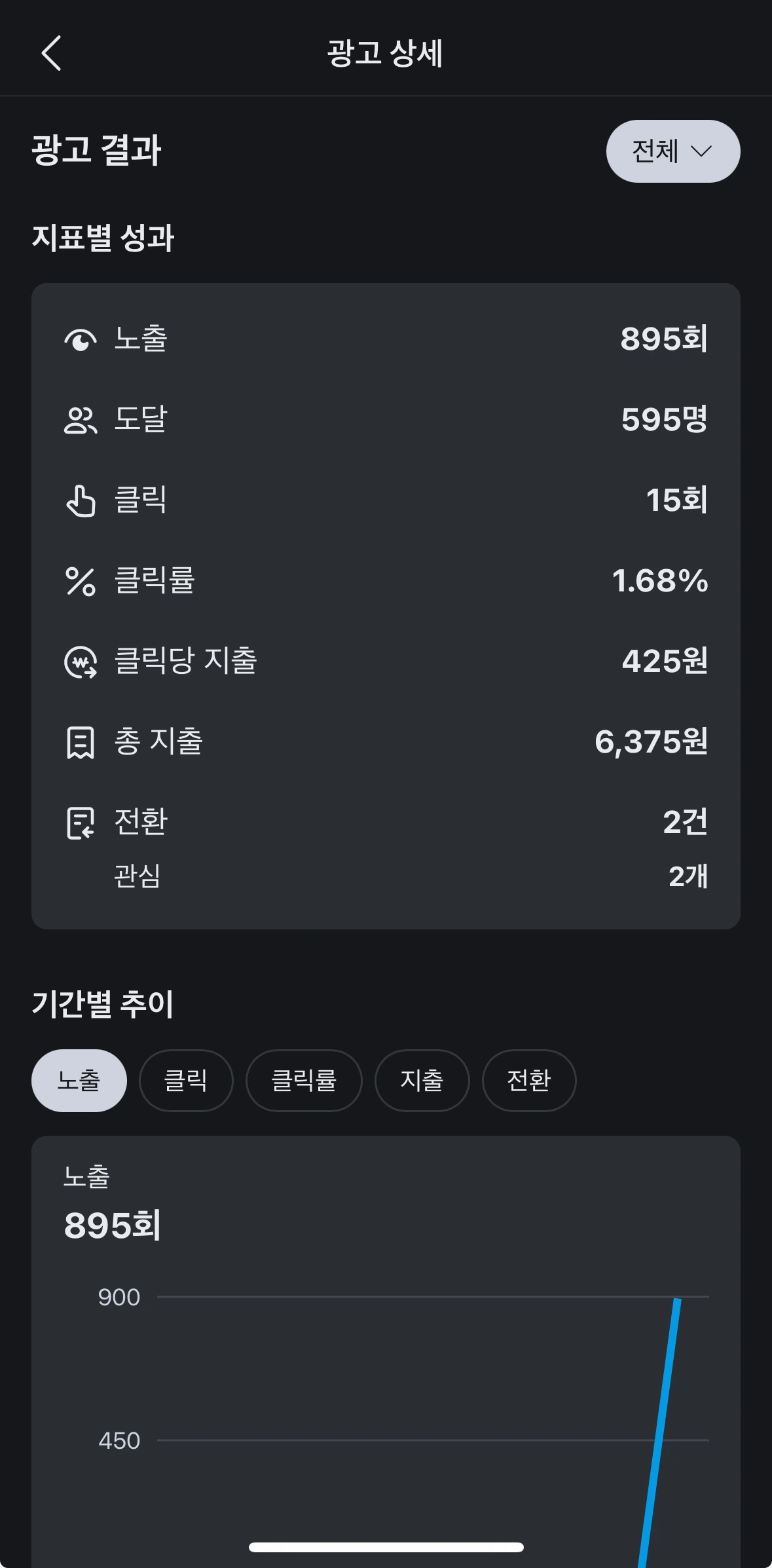Screen dimensions: 772x1568
Task: Tap the conversion document icon beside 전환
Action: tap(81, 823)
